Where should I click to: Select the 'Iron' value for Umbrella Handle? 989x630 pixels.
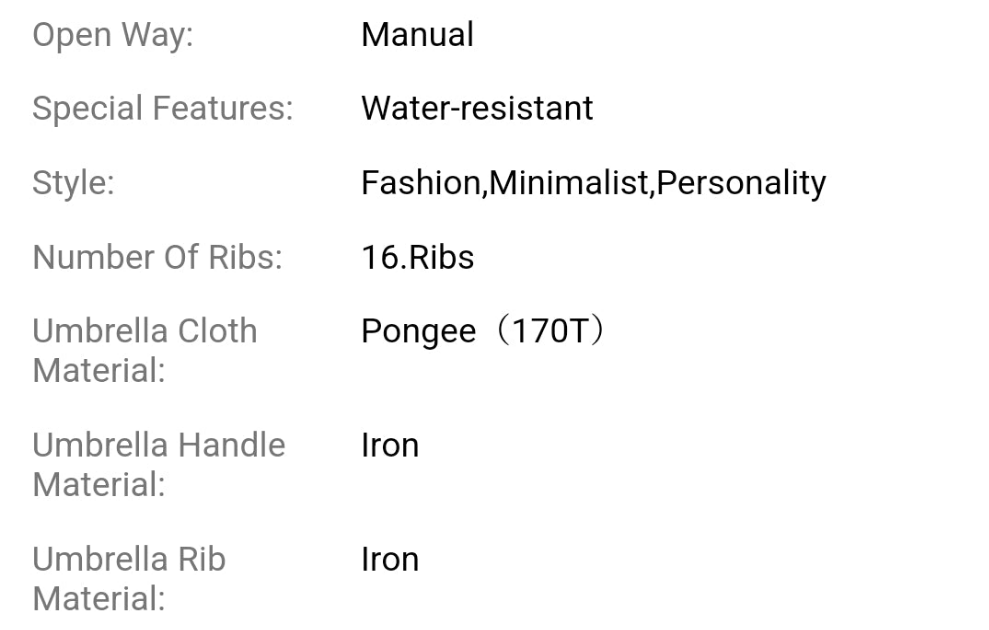click(x=389, y=445)
